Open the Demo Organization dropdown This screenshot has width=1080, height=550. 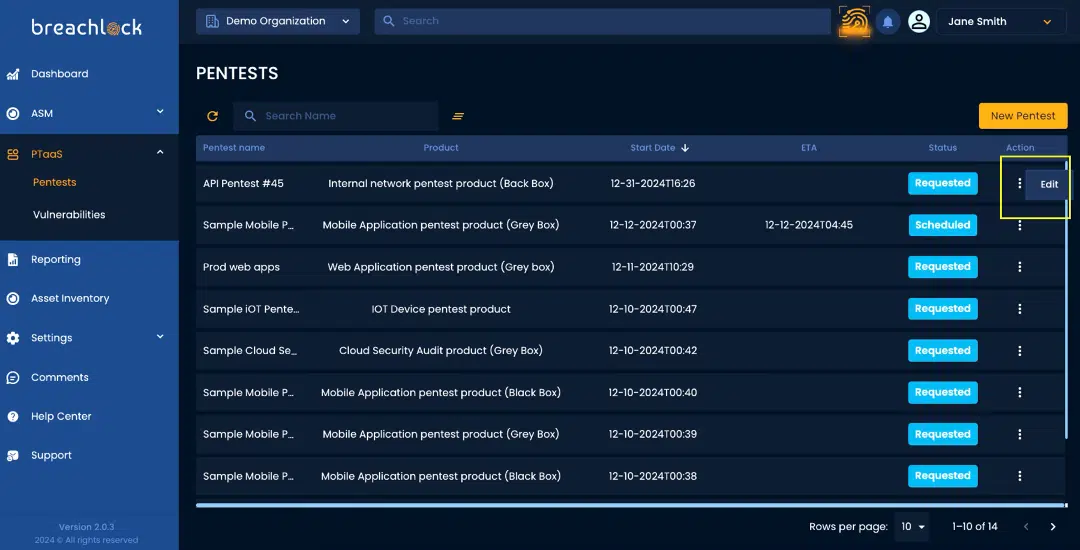tap(278, 21)
